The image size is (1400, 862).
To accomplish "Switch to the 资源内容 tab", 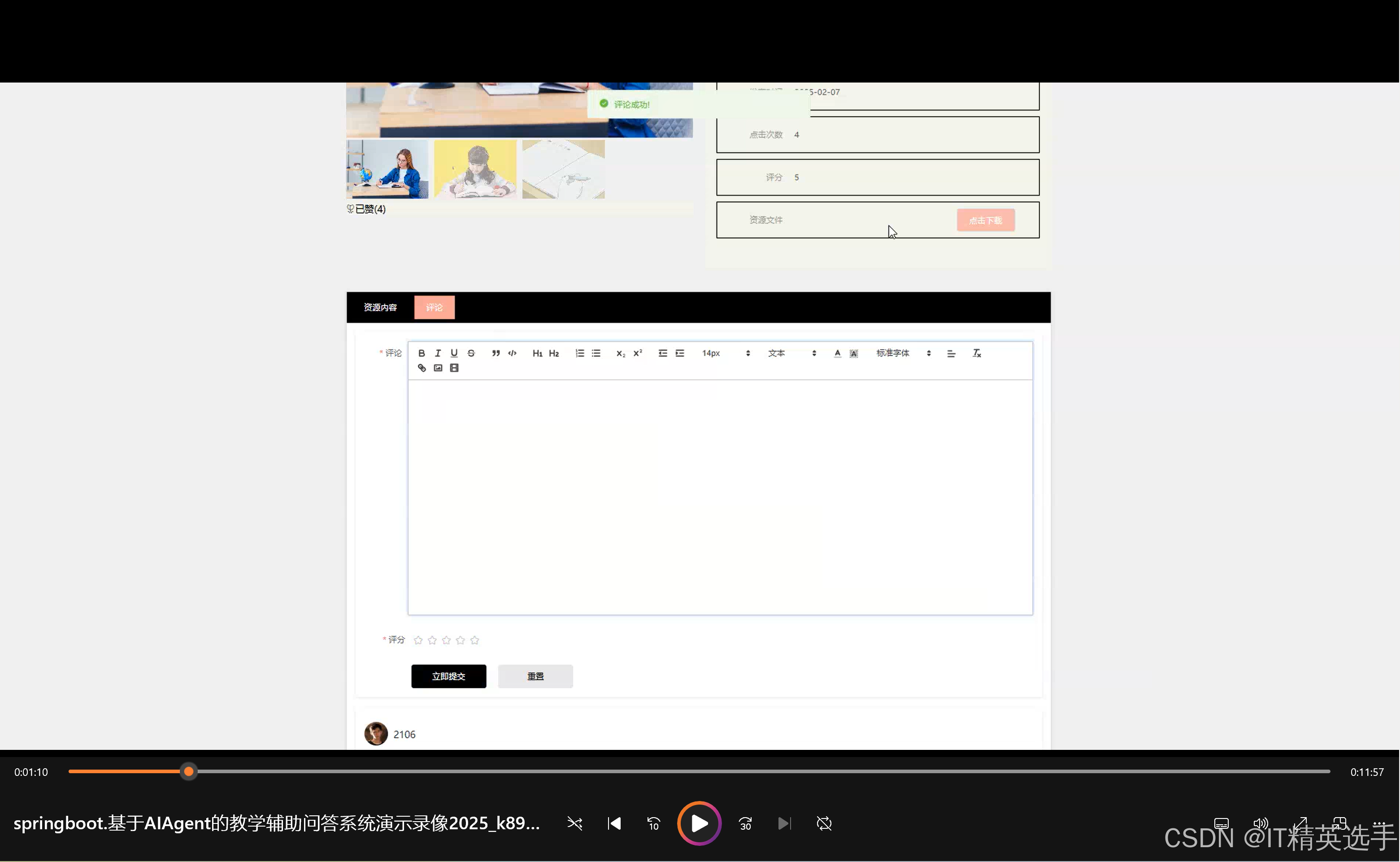I will click(380, 307).
